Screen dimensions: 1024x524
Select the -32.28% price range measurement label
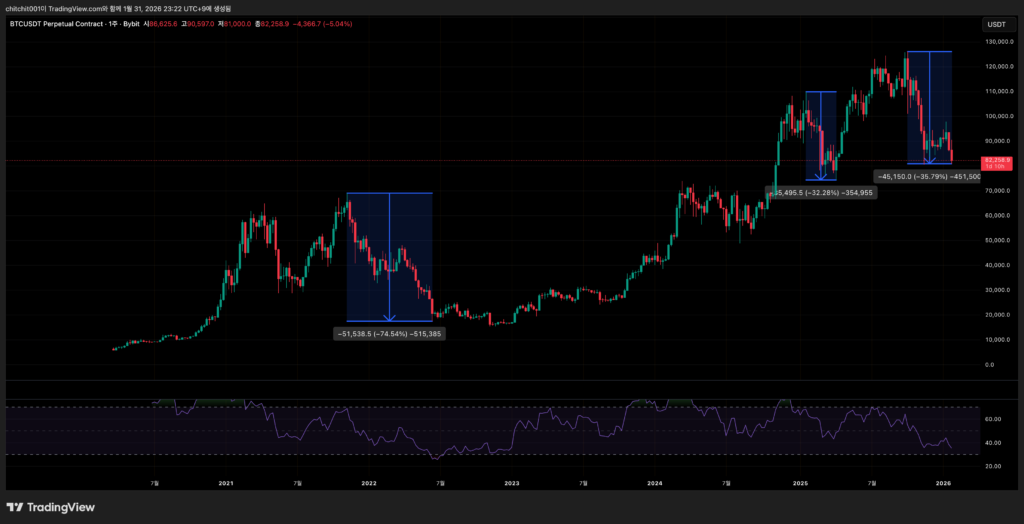point(822,192)
